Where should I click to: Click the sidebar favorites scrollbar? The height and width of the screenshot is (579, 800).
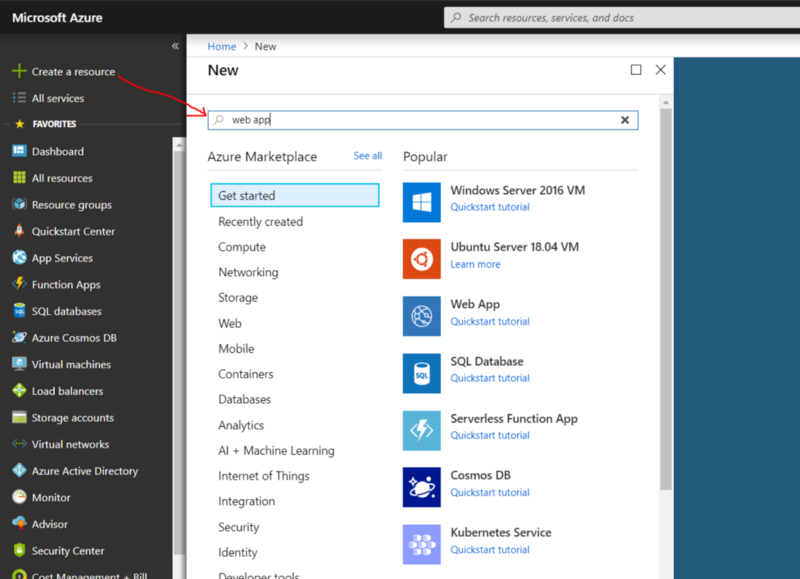(179, 352)
